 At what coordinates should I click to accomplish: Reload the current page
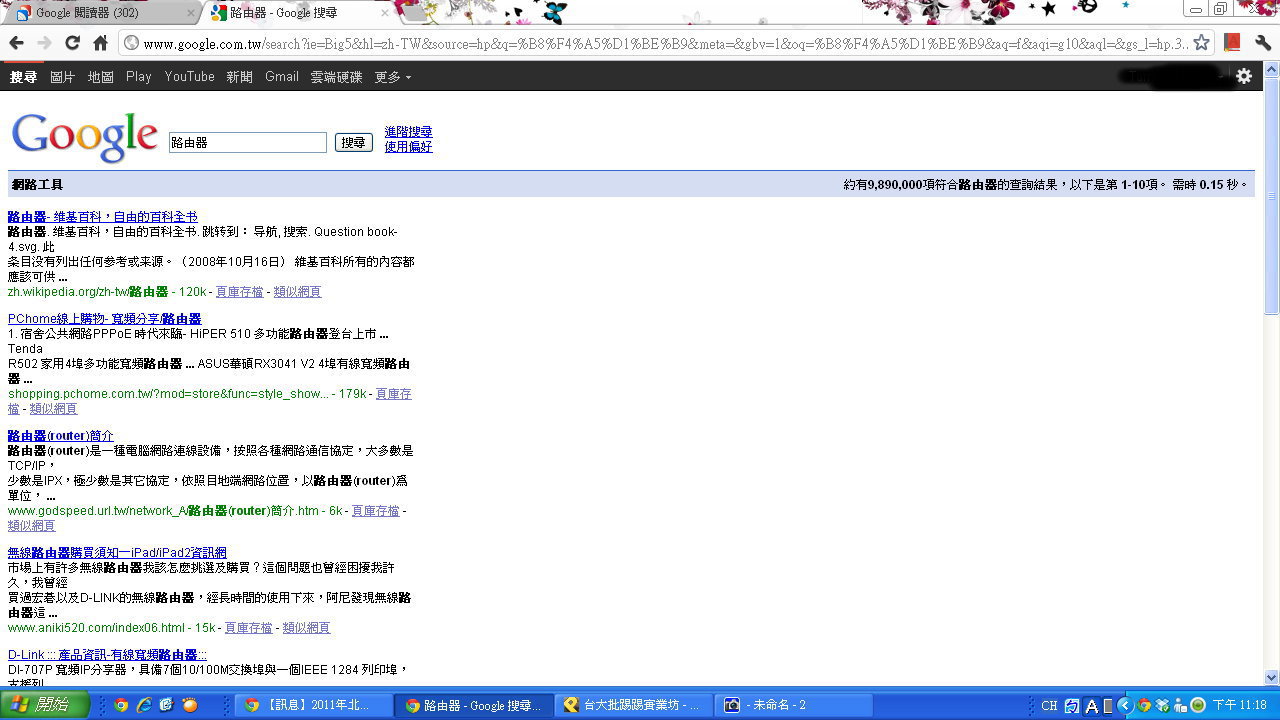click(x=72, y=43)
